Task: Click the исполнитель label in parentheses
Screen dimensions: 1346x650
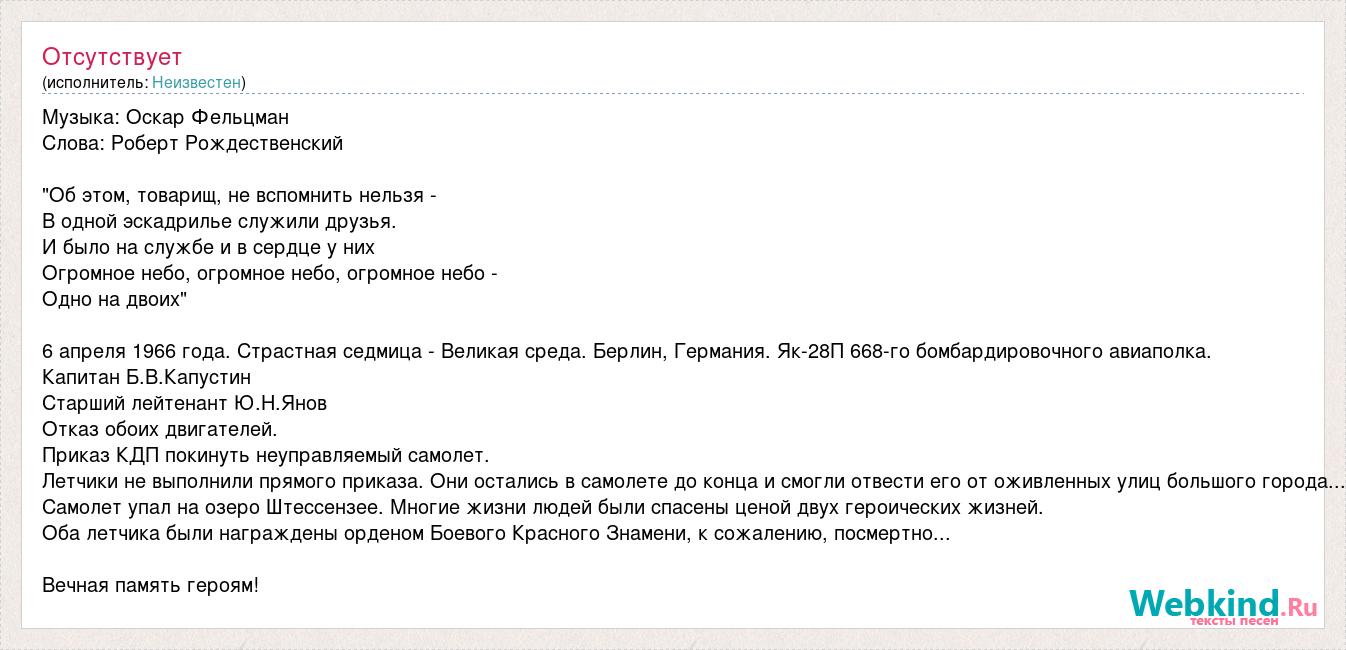Action: point(97,83)
